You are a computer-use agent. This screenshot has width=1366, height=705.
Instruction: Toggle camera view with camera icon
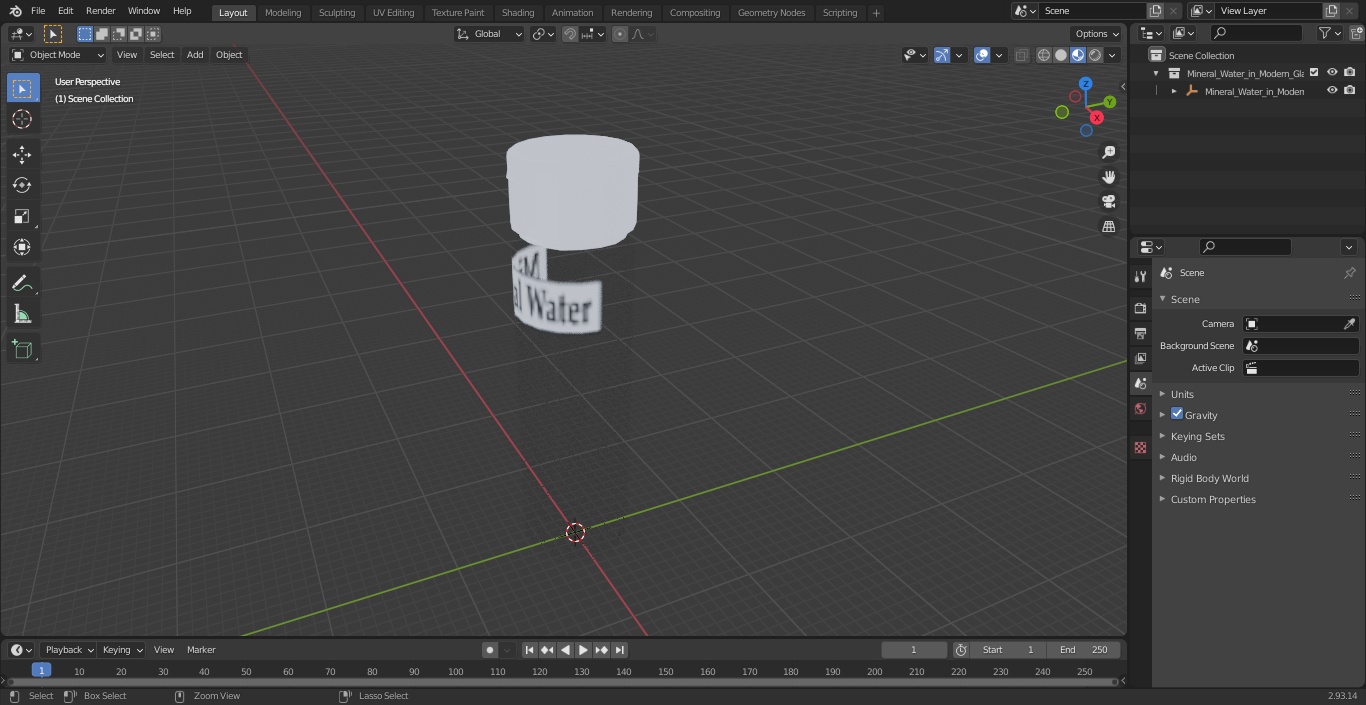pyautogui.click(x=1108, y=202)
